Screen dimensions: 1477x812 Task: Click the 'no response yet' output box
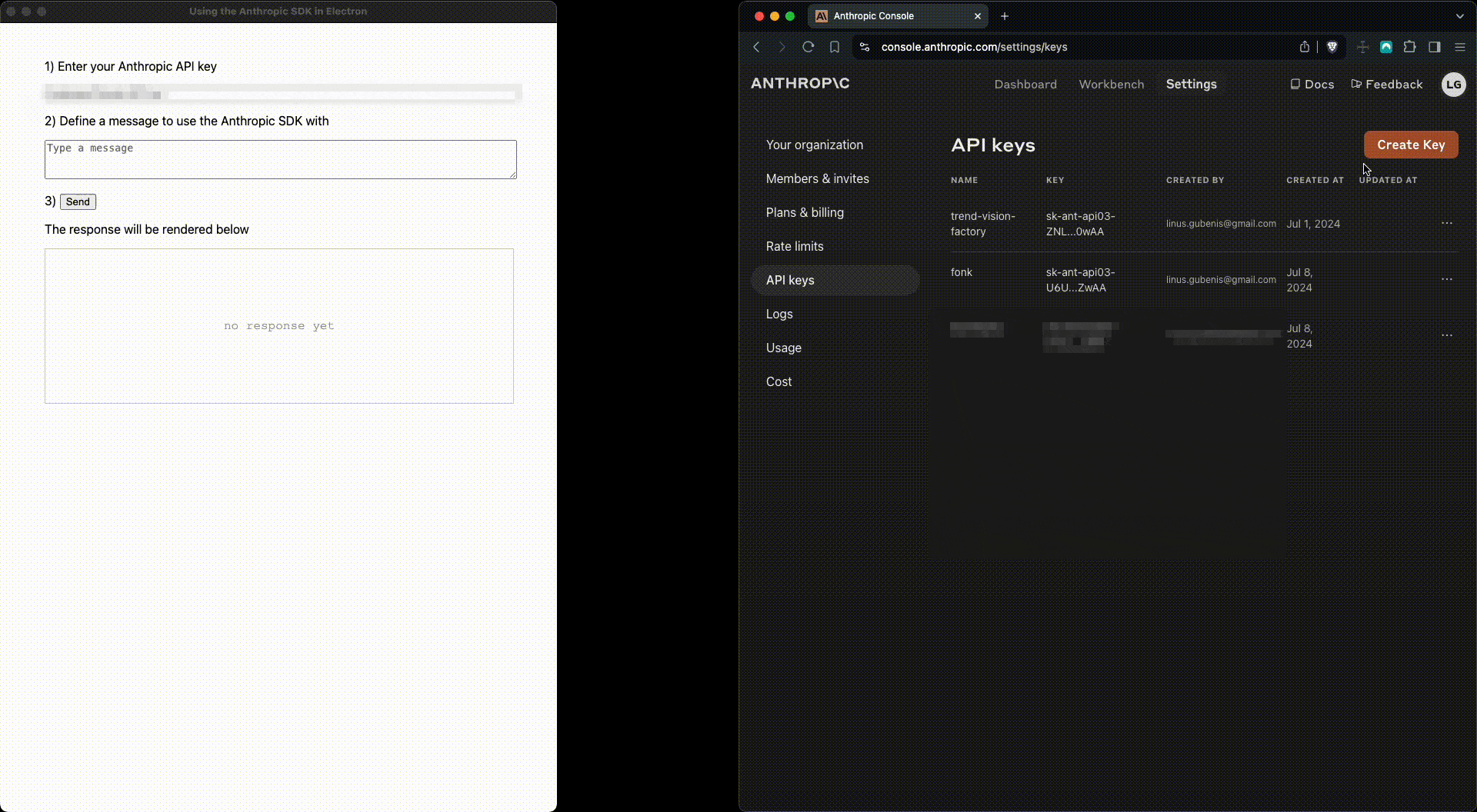[x=279, y=326]
